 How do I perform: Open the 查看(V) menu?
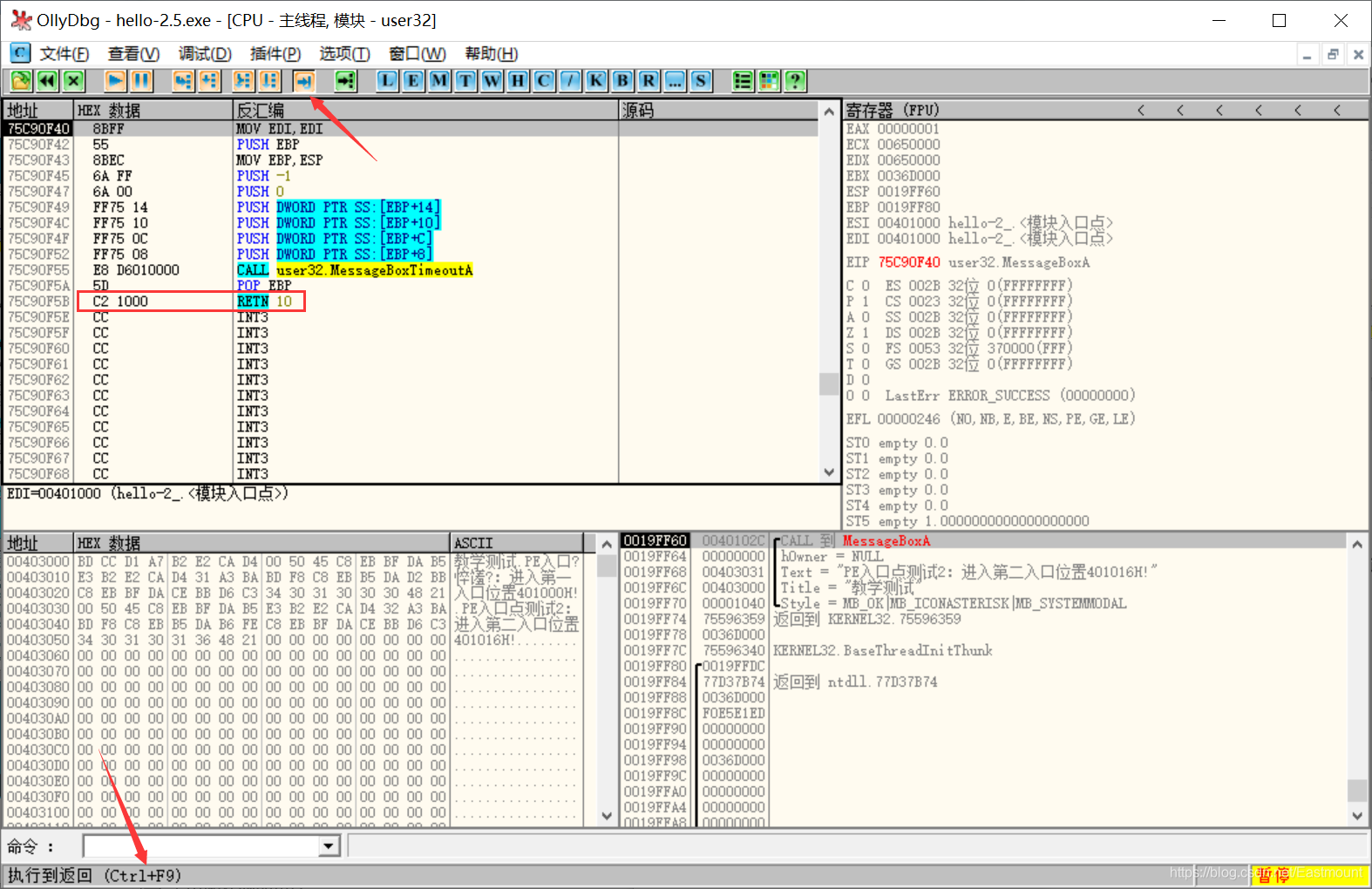(133, 54)
